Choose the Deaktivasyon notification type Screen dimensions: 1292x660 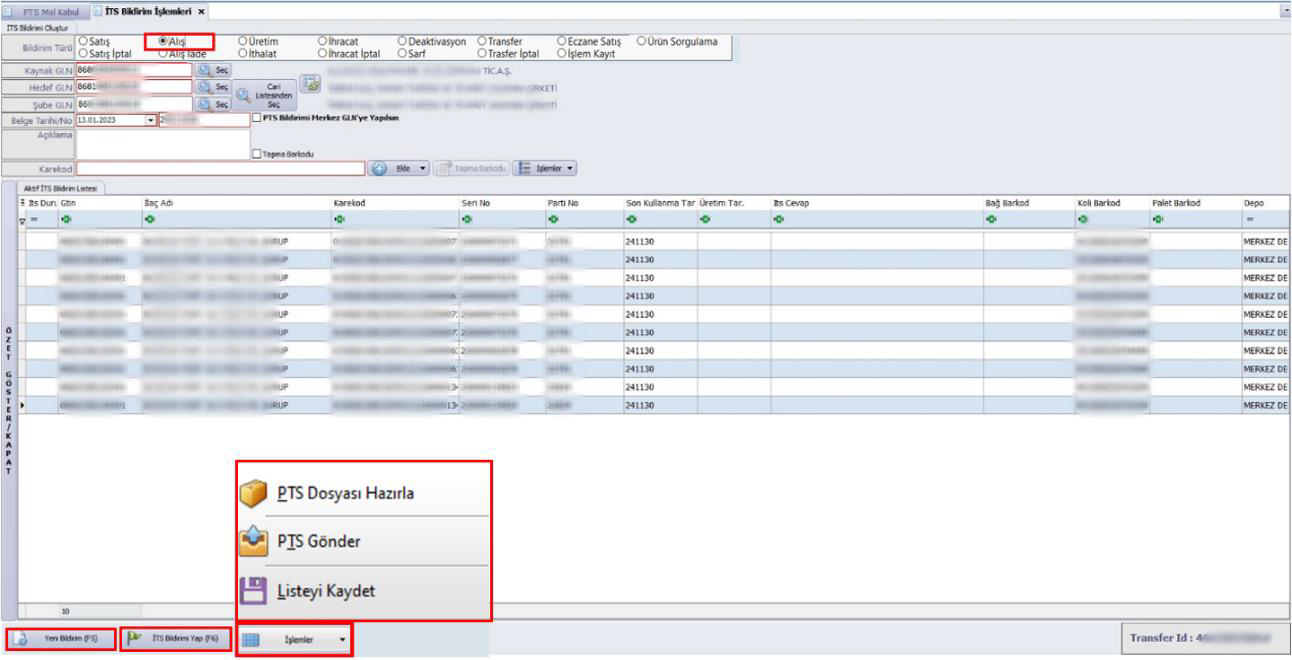pyautogui.click(x=403, y=41)
